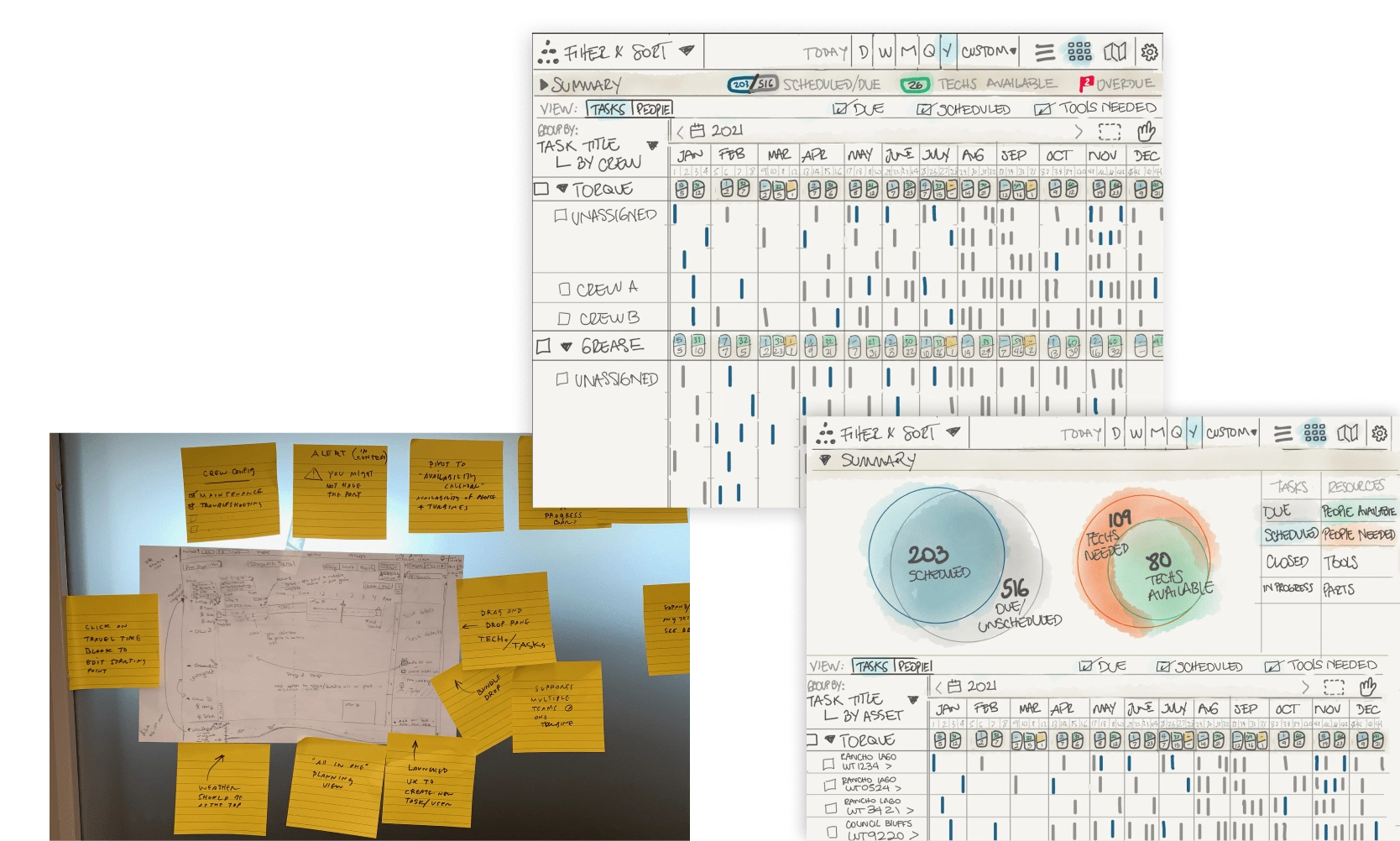Toggle Tools Needed checkbox in the by-asset wireframe
This screenshot has height=841, width=1400.
[x=1273, y=666]
